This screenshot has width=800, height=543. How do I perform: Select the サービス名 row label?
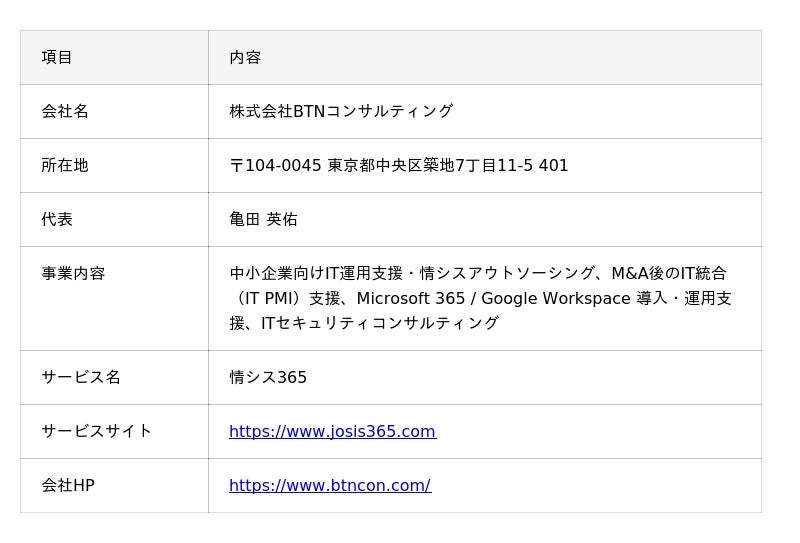81,378
